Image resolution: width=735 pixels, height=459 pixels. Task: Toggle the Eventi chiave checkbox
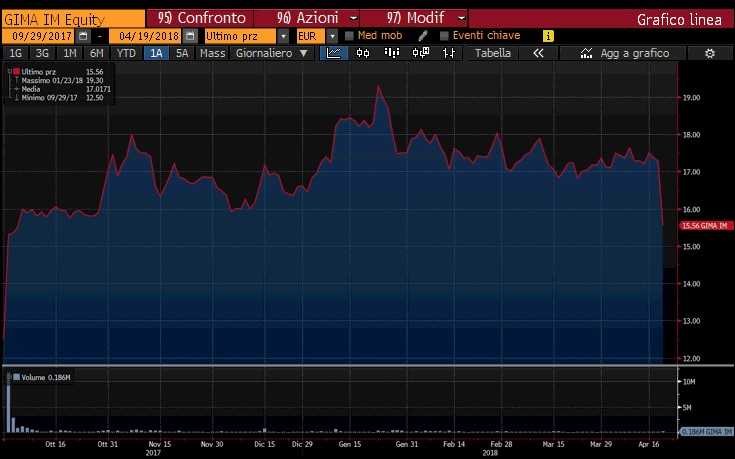444,36
